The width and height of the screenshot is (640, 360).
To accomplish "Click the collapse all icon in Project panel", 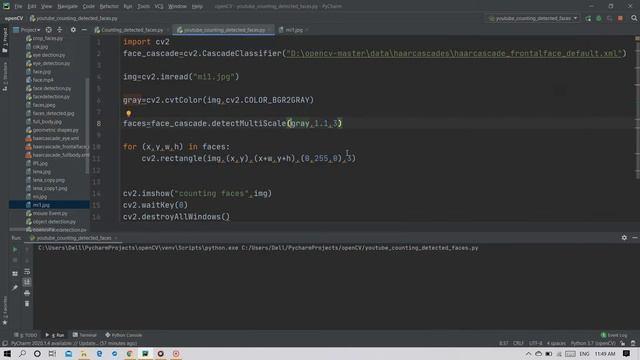I will pos(60,30).
